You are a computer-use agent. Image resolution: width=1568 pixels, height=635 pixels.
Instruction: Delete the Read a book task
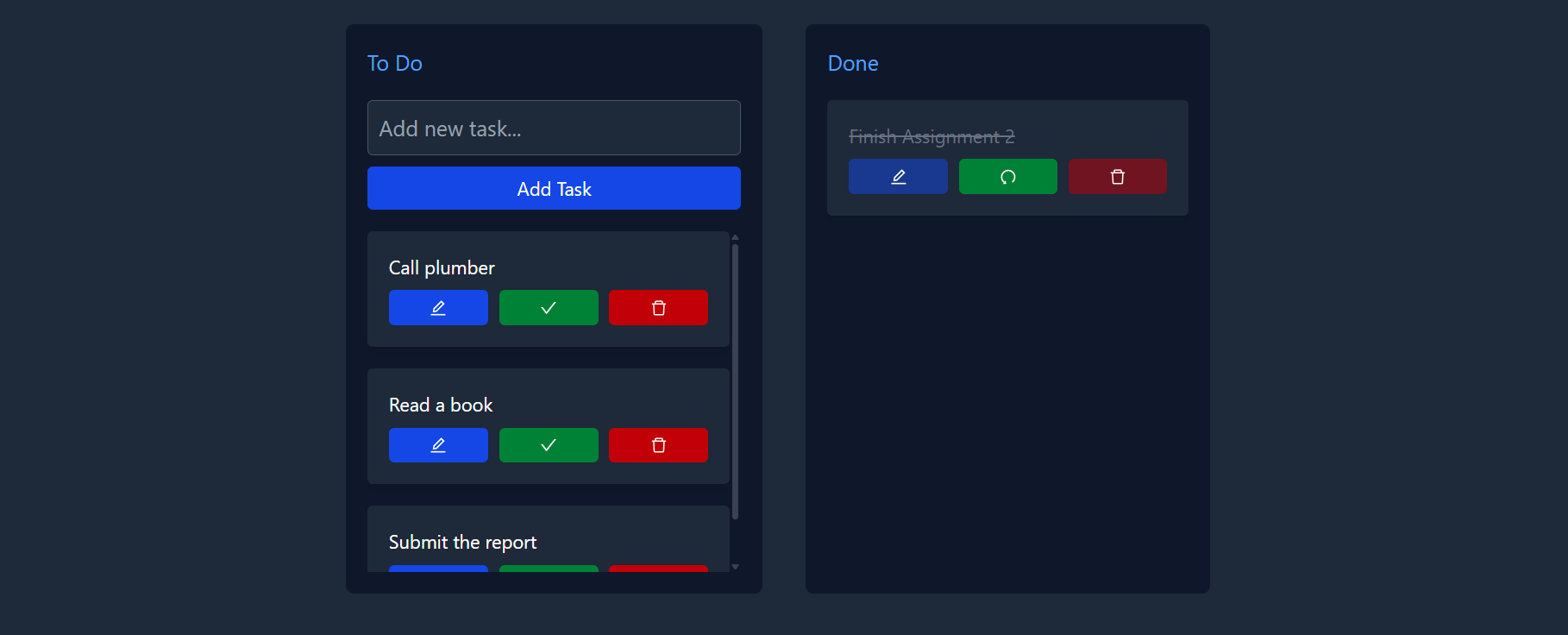click(x=658, y=445)
